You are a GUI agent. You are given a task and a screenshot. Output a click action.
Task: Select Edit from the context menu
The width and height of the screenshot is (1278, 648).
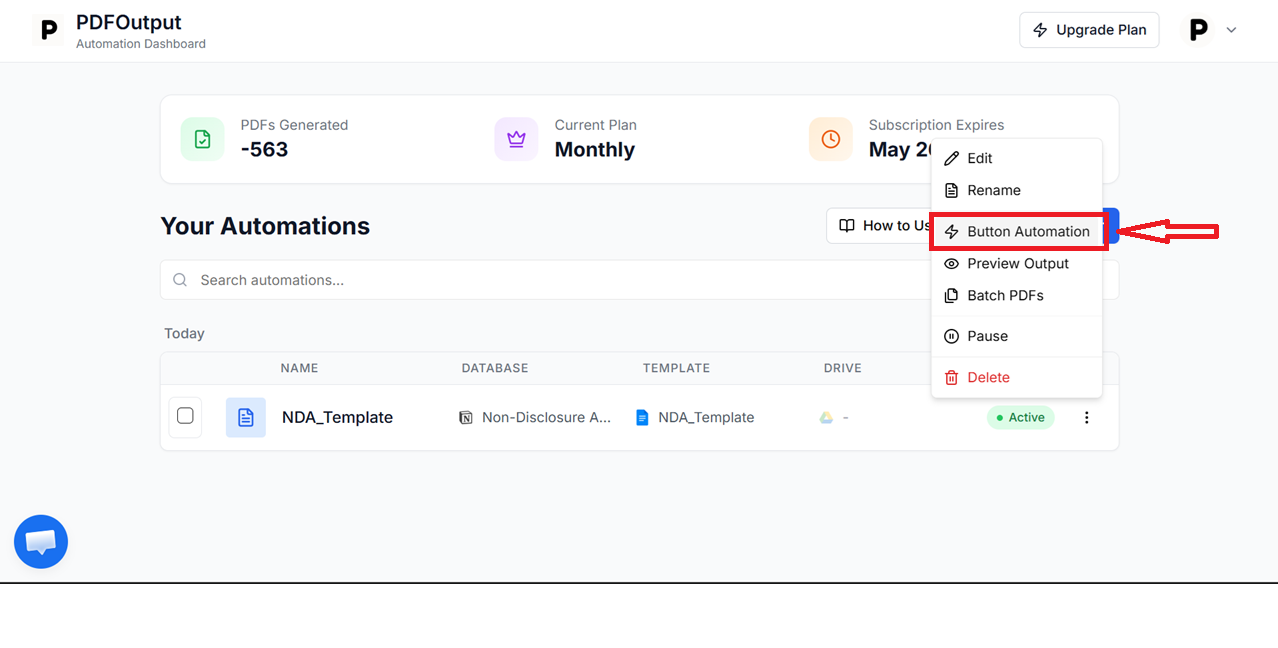1016,158
